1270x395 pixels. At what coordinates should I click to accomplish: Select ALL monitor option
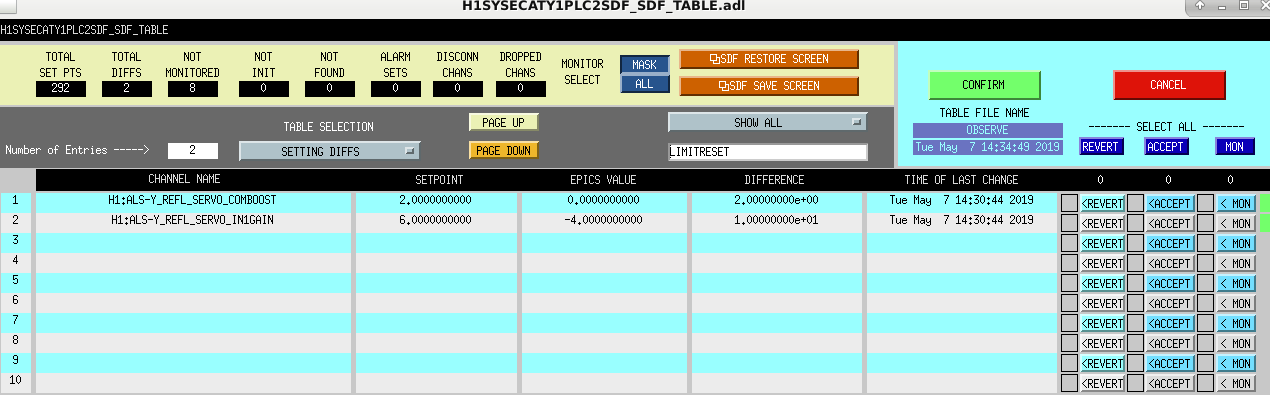coord(644,84)
